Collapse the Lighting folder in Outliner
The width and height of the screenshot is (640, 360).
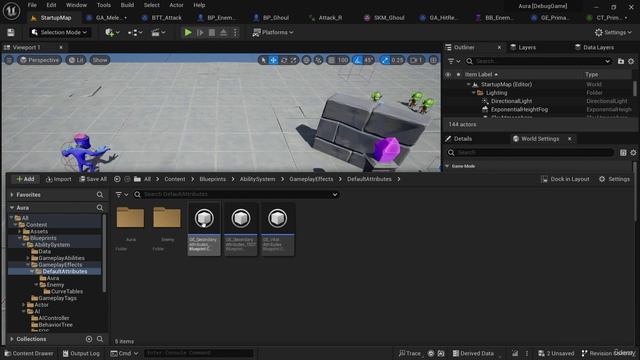(474, 93)
